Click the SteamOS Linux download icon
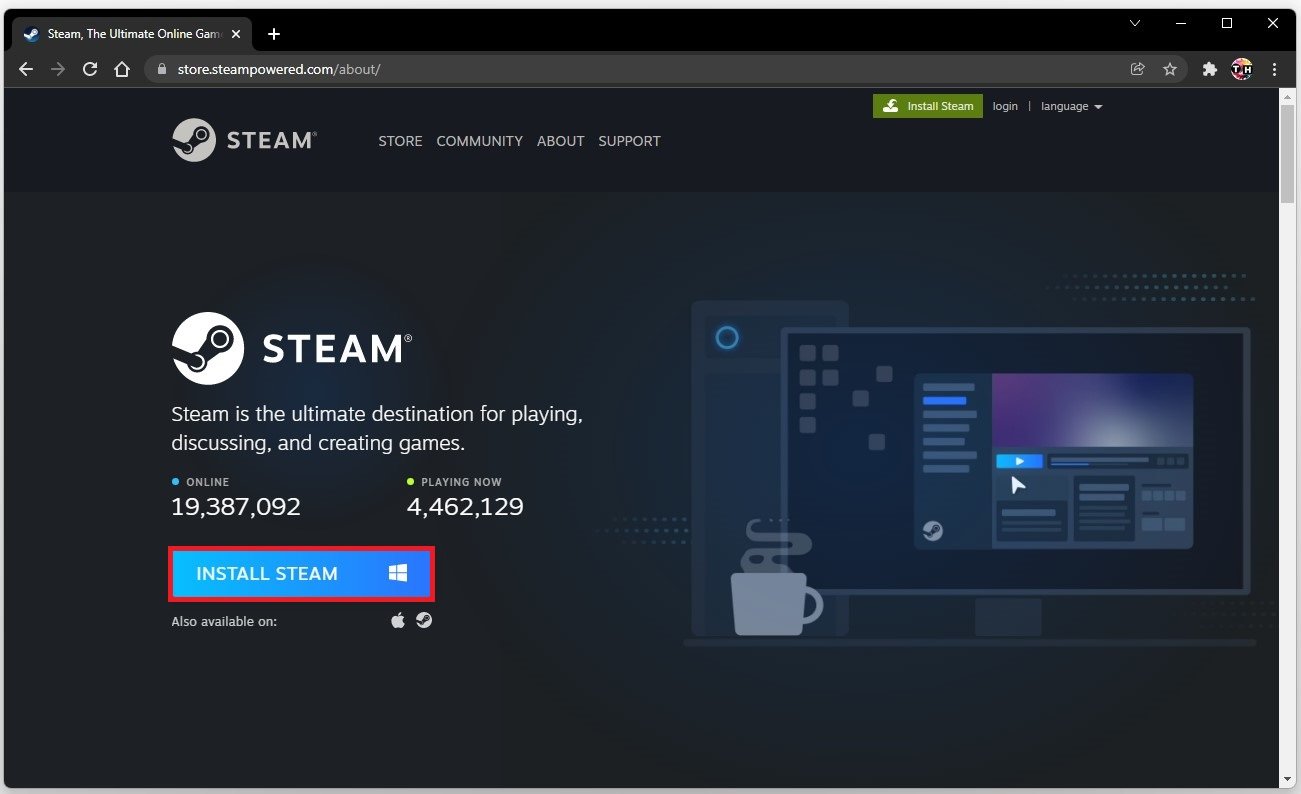 coord(424,620)
